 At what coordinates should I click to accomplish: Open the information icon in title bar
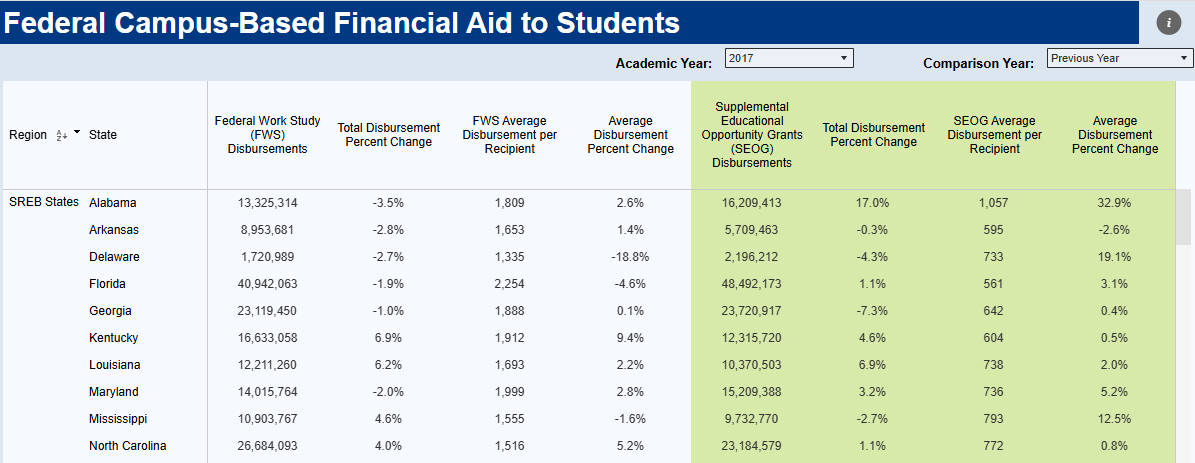point(1167,23)
